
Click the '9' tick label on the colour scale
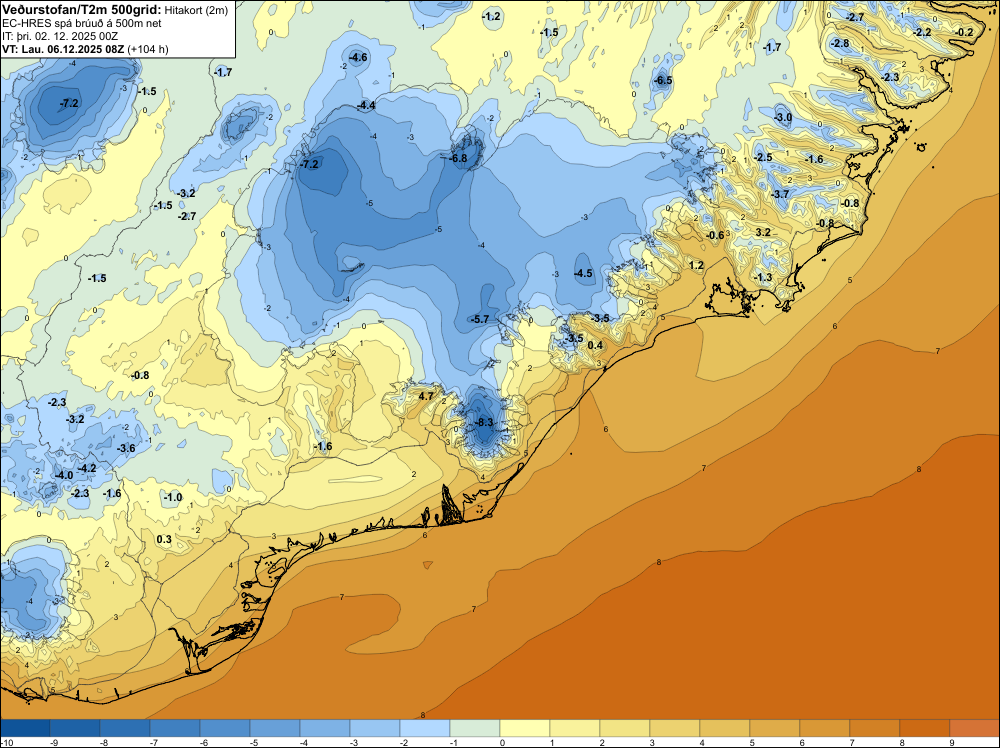pyautogui.click(x=952, y=742)
